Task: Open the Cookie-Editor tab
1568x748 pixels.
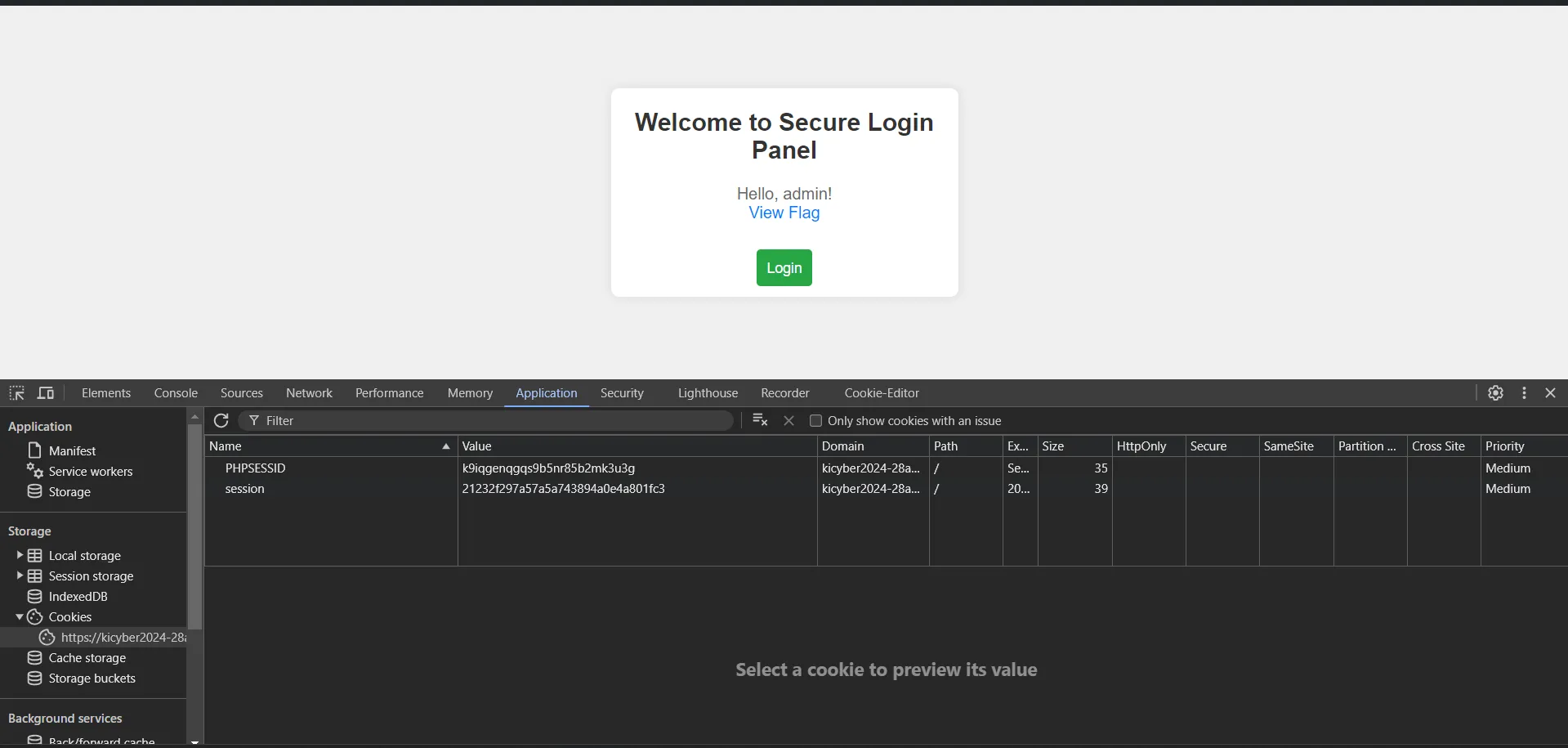Action: (882, 393)
